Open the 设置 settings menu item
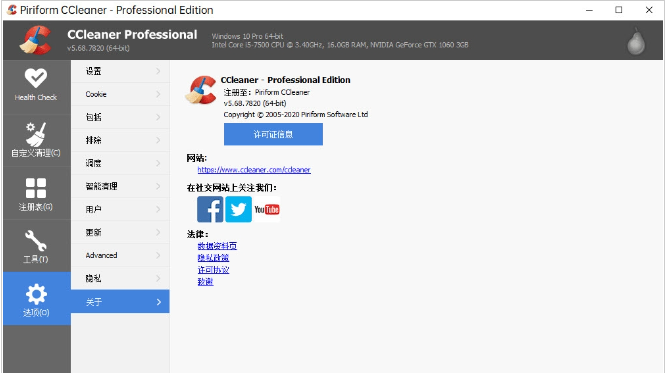 [120, 71]
